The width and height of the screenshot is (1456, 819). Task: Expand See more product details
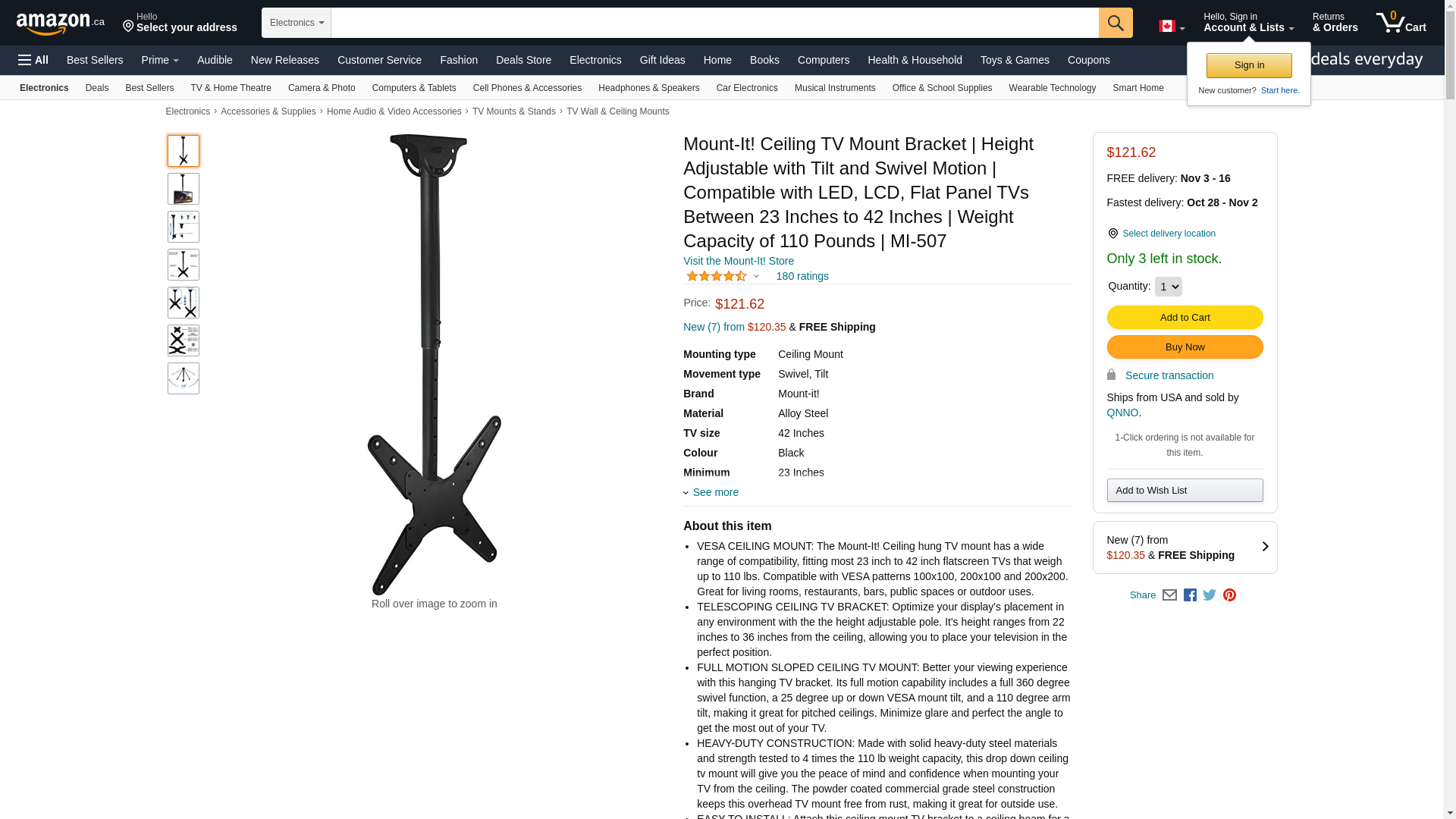[711, 492]
